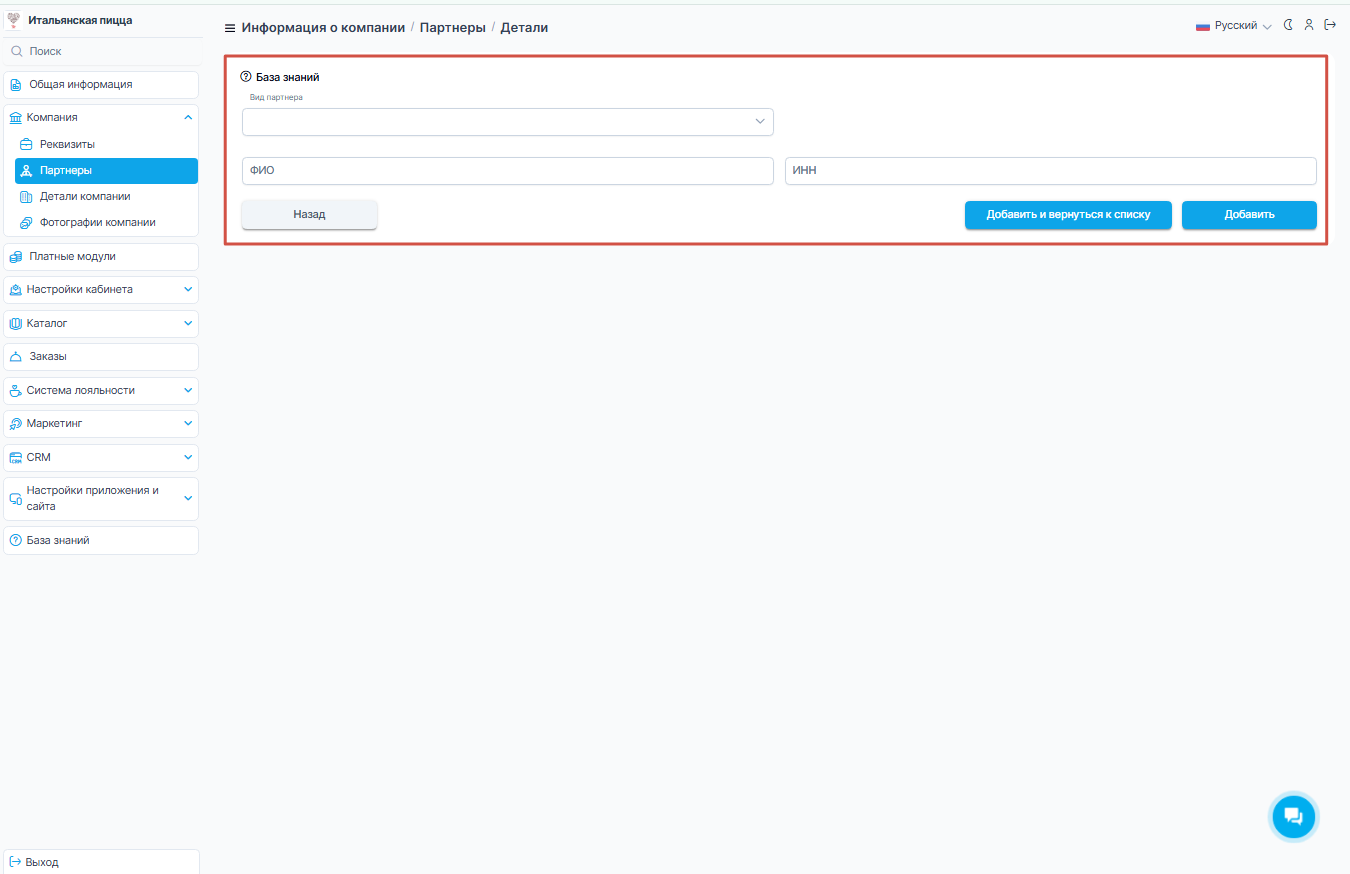This screenshot has width=1350, height=874.
Task: Click Детали text in breadcrumb
Action: click(524, 28)
